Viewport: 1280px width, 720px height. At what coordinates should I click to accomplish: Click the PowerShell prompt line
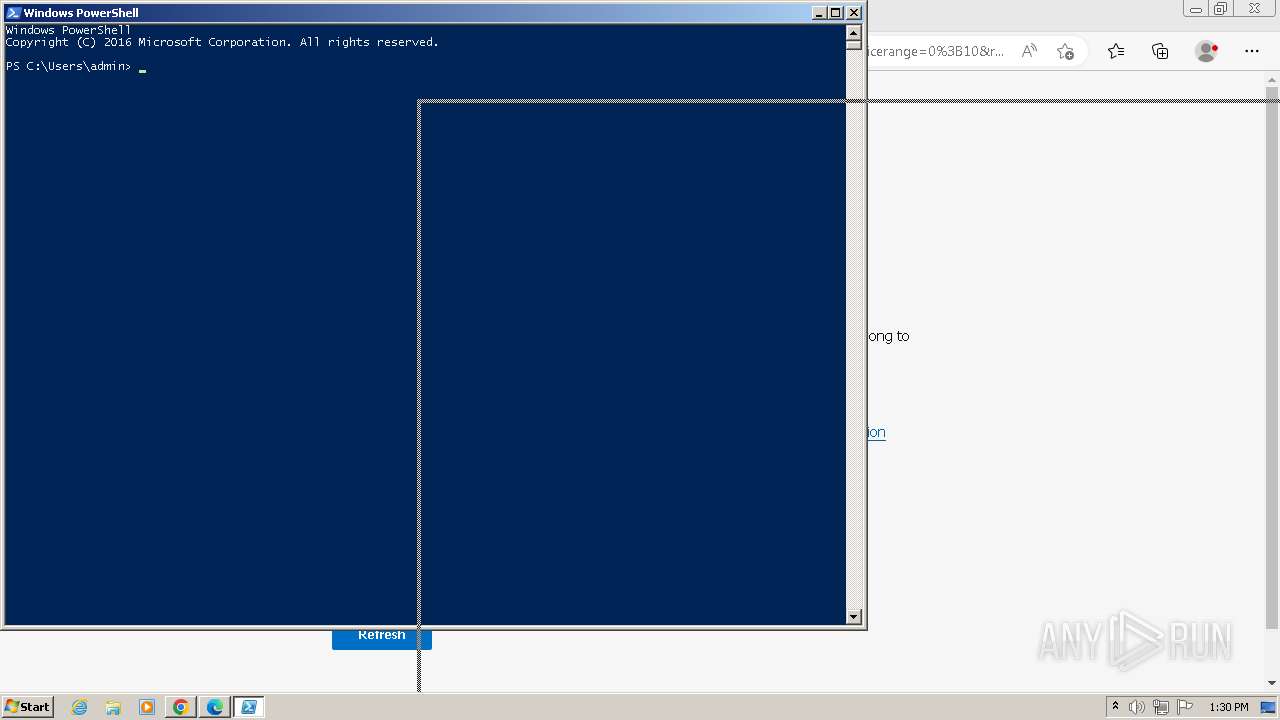click(76, 67)
